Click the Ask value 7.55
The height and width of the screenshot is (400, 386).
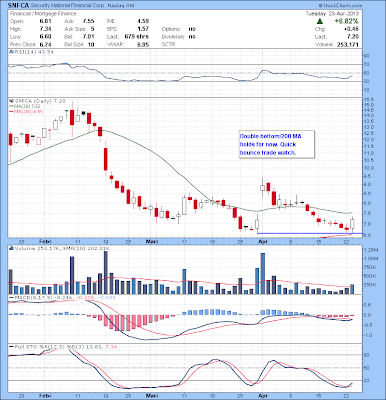point(88,21)
